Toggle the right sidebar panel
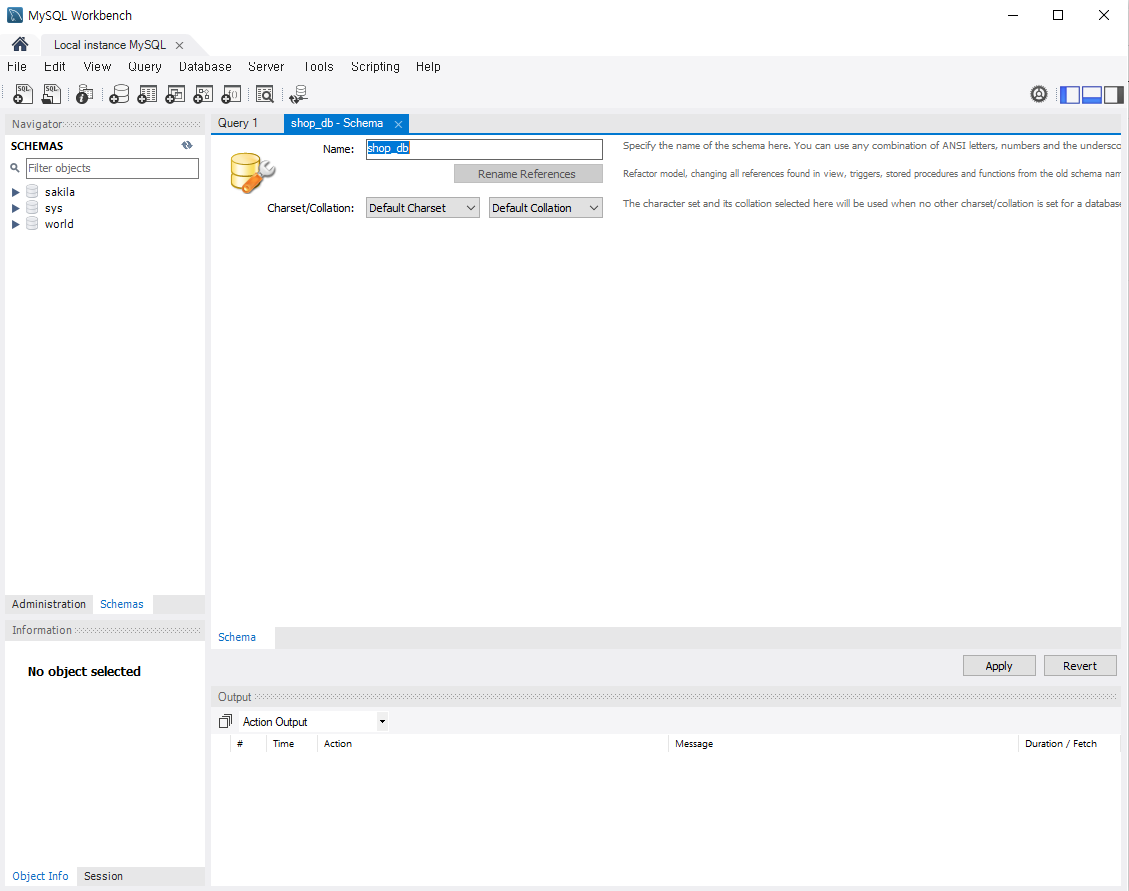This screenshot has height=891, width=1129. 1113,94
